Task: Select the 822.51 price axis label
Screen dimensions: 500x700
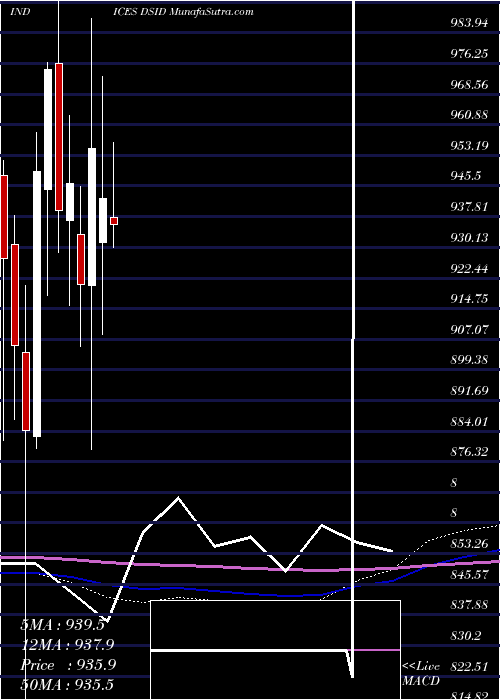Action: [469, 666]
